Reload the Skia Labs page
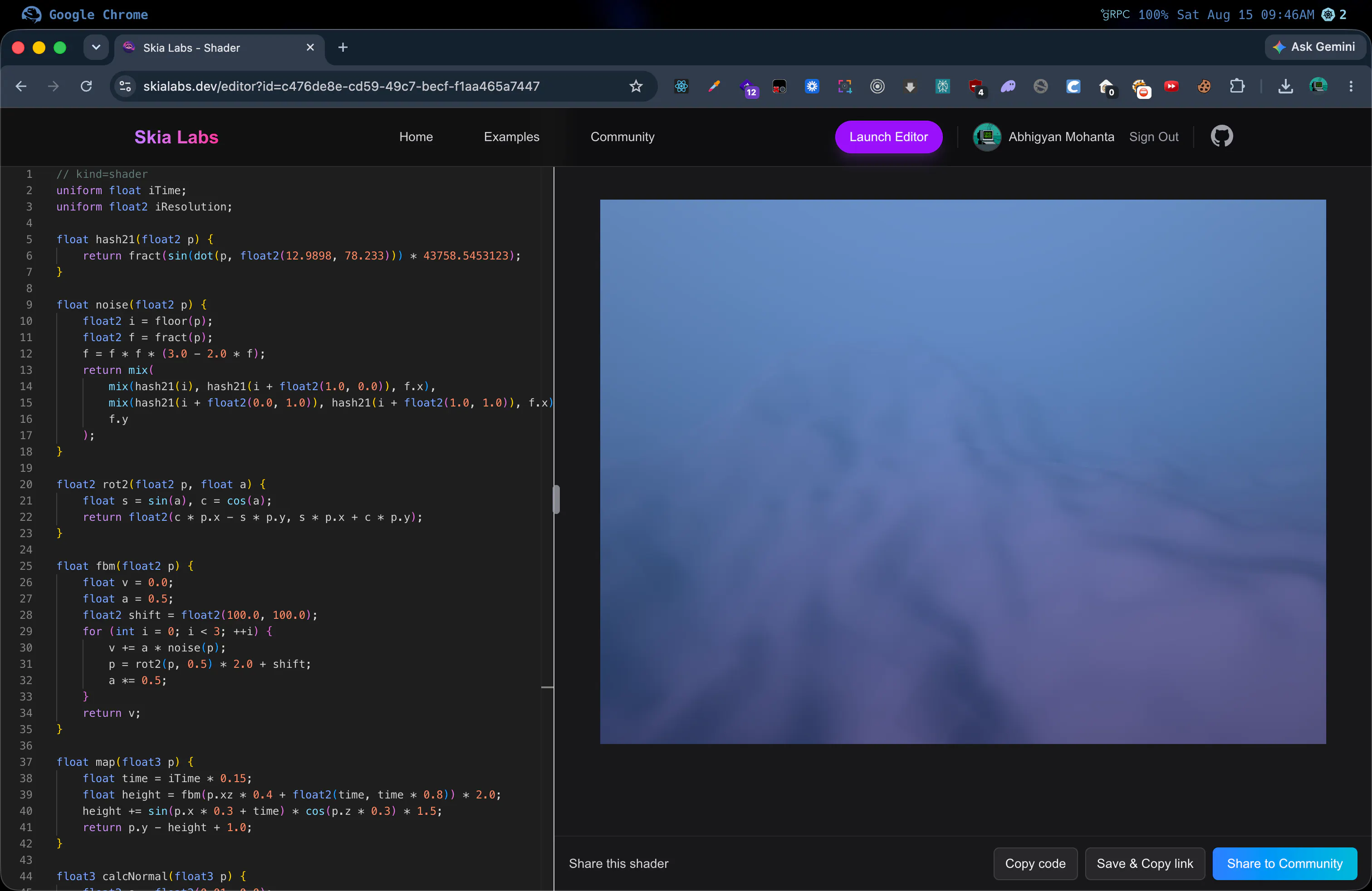Image resolution: width=1372 pixels, height=891 pixels. coord(86,87)
